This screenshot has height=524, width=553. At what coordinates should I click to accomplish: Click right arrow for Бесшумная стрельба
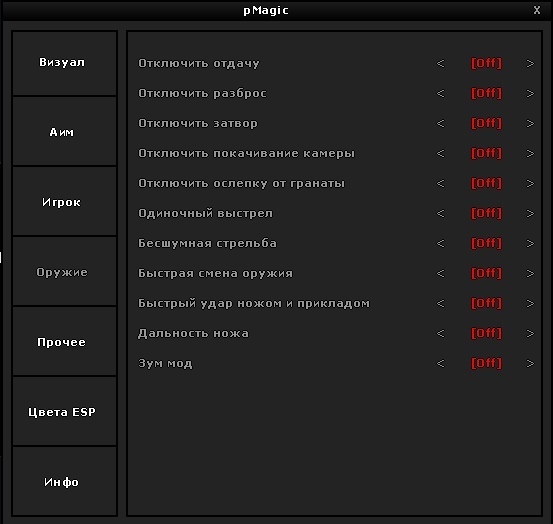click(530, 243)
